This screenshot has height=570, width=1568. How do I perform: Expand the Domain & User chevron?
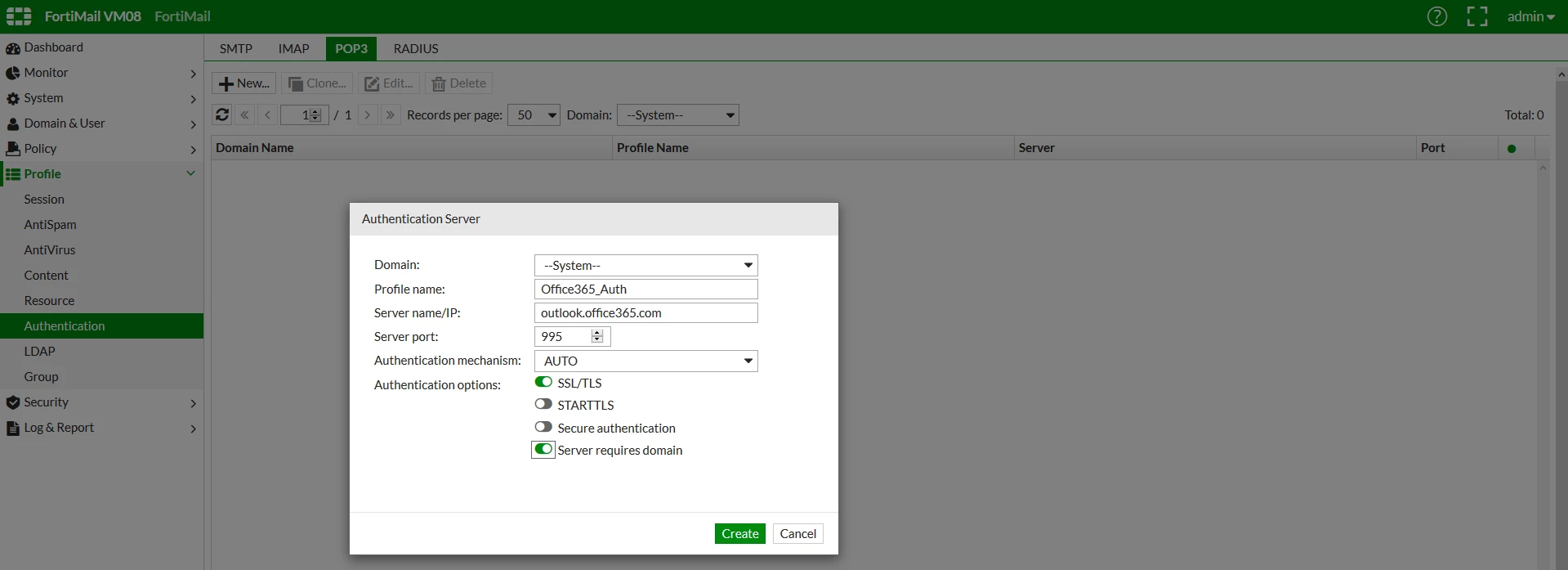[x=193, y=124]
